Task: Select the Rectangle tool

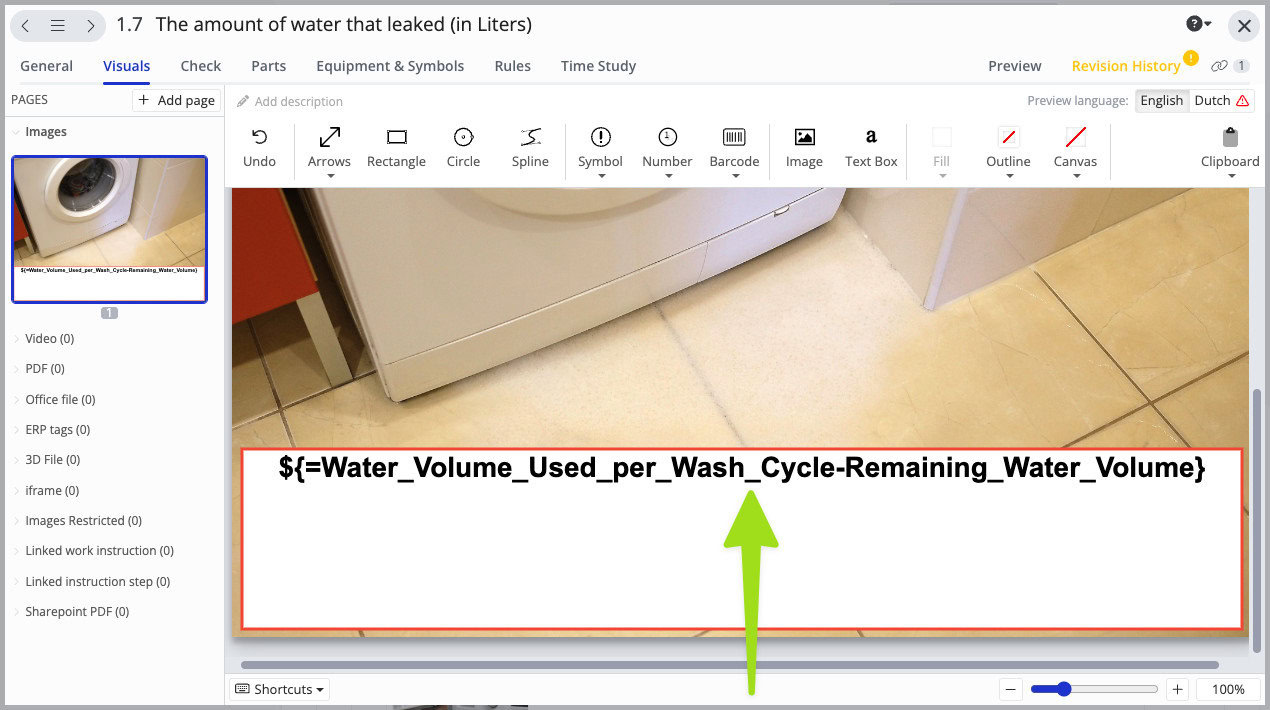Action: pyautogui.click(x=396, y=148)
